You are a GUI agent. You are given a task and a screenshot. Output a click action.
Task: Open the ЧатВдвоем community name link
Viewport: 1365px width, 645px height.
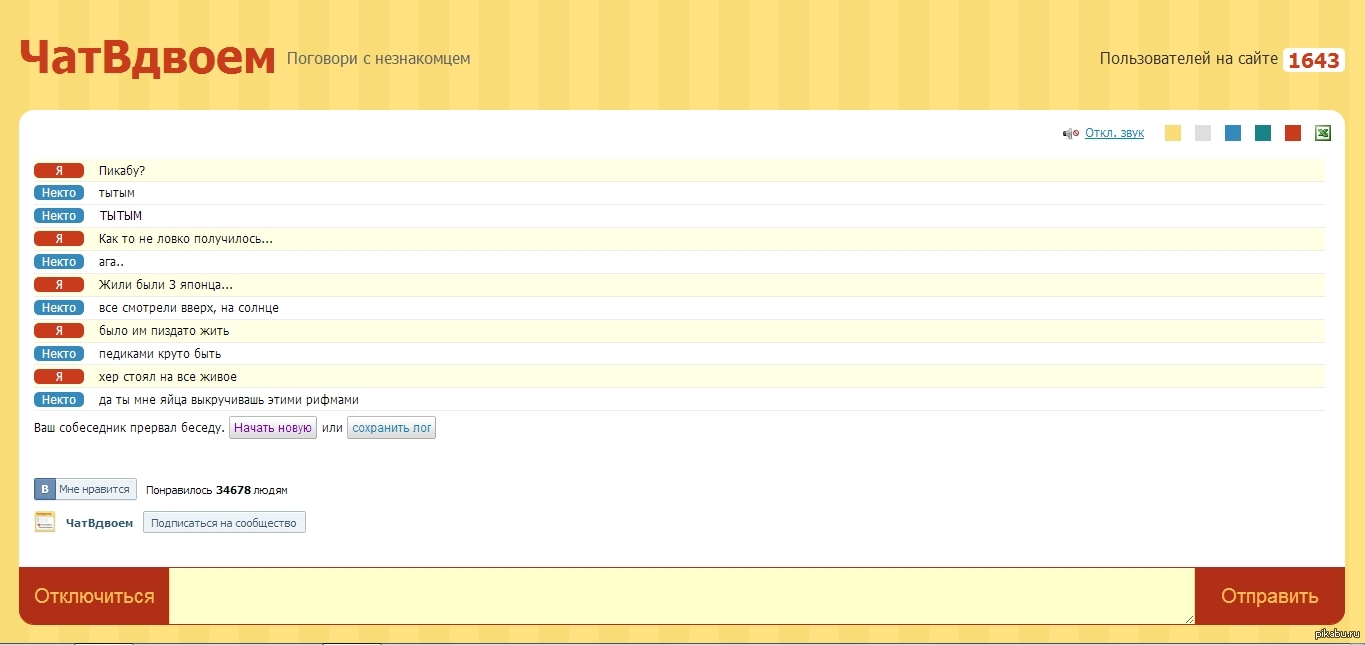99,523
